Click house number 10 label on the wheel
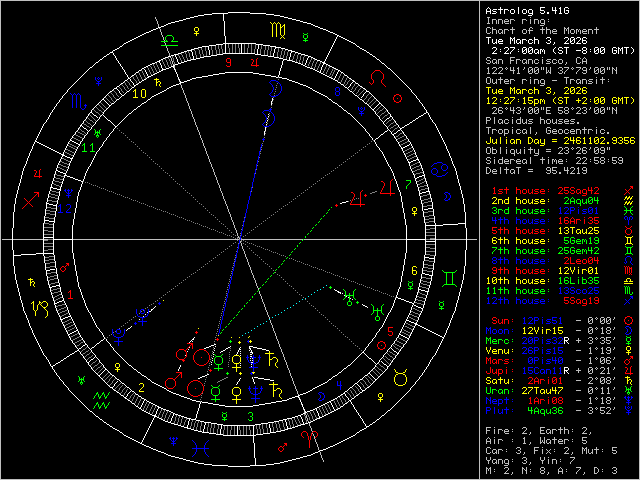 (141, 93)
